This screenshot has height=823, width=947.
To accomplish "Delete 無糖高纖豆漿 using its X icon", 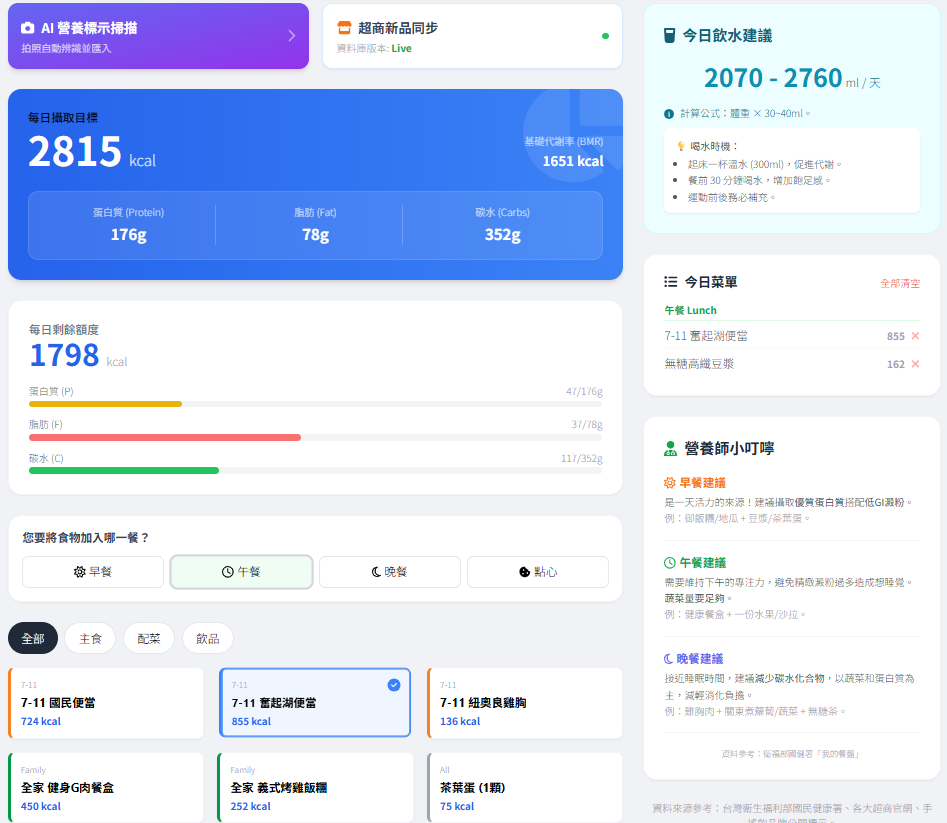I will 915,364.
